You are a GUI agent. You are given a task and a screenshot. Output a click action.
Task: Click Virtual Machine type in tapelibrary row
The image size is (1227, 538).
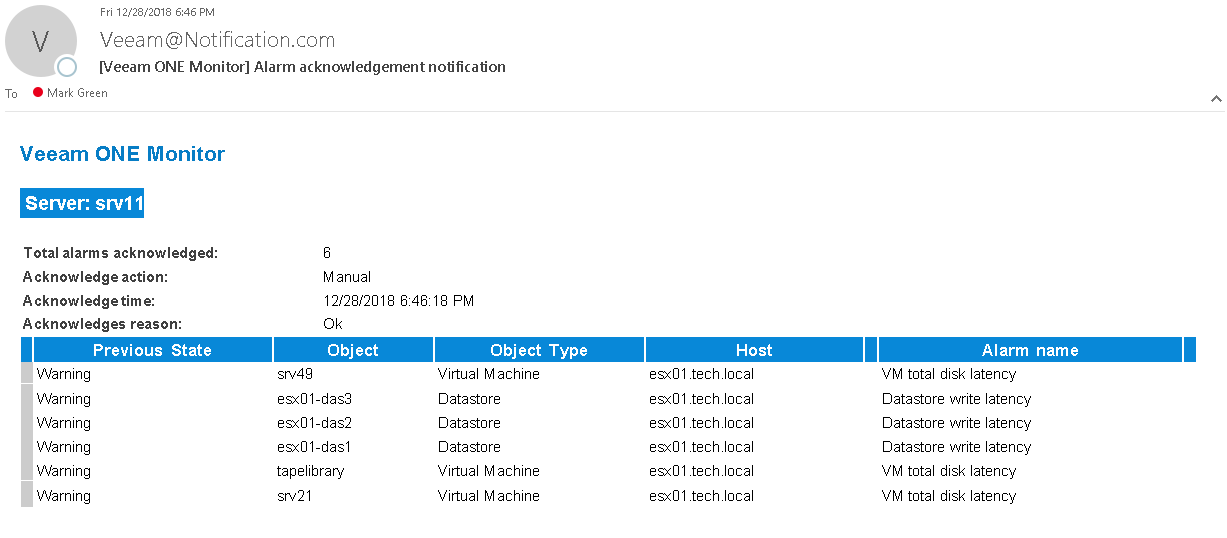[489, 471]
